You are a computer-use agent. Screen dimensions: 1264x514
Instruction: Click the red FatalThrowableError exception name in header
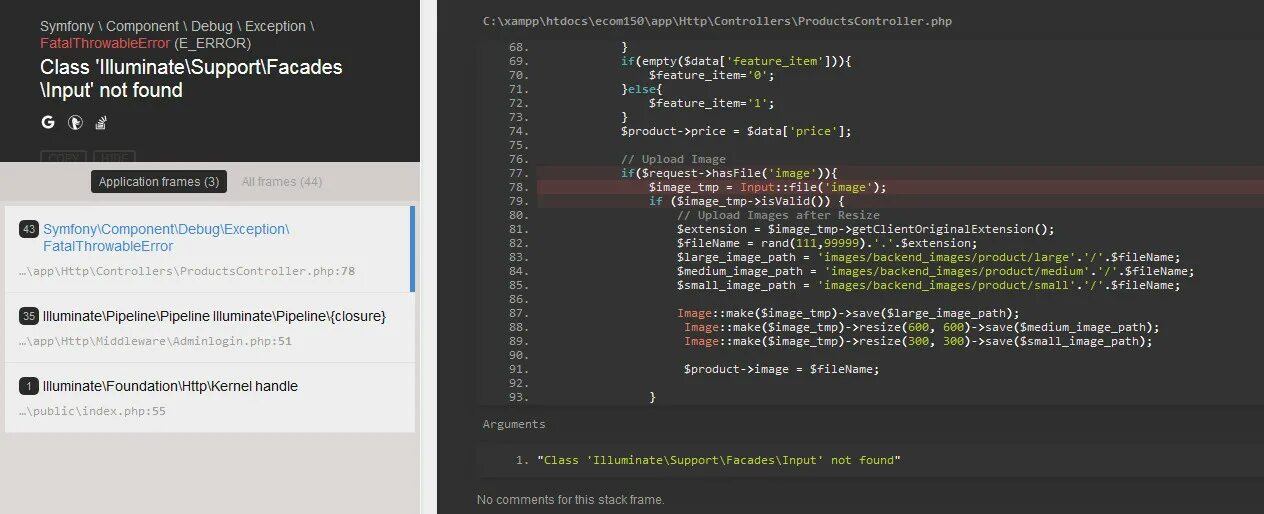point(105,44)
